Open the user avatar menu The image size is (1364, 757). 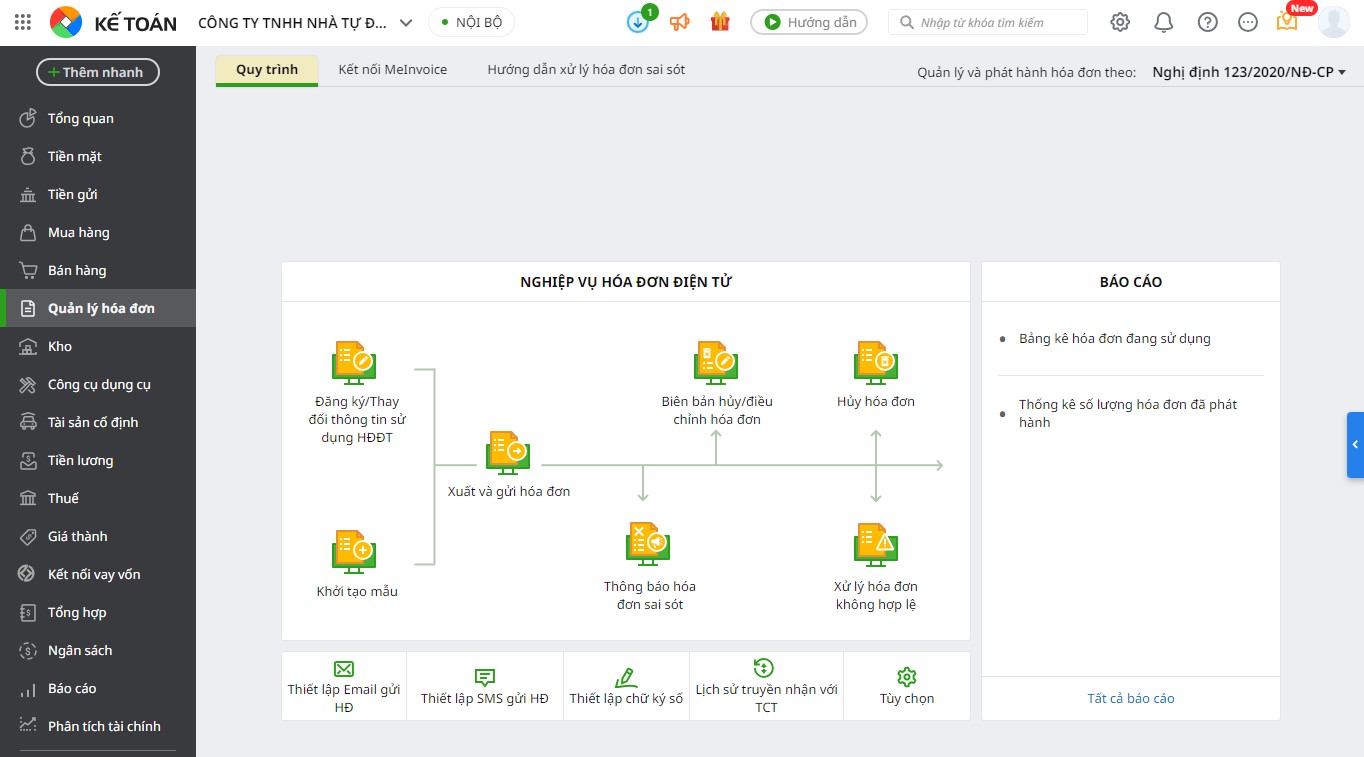pyautogui.click(x=1334, y=21)
